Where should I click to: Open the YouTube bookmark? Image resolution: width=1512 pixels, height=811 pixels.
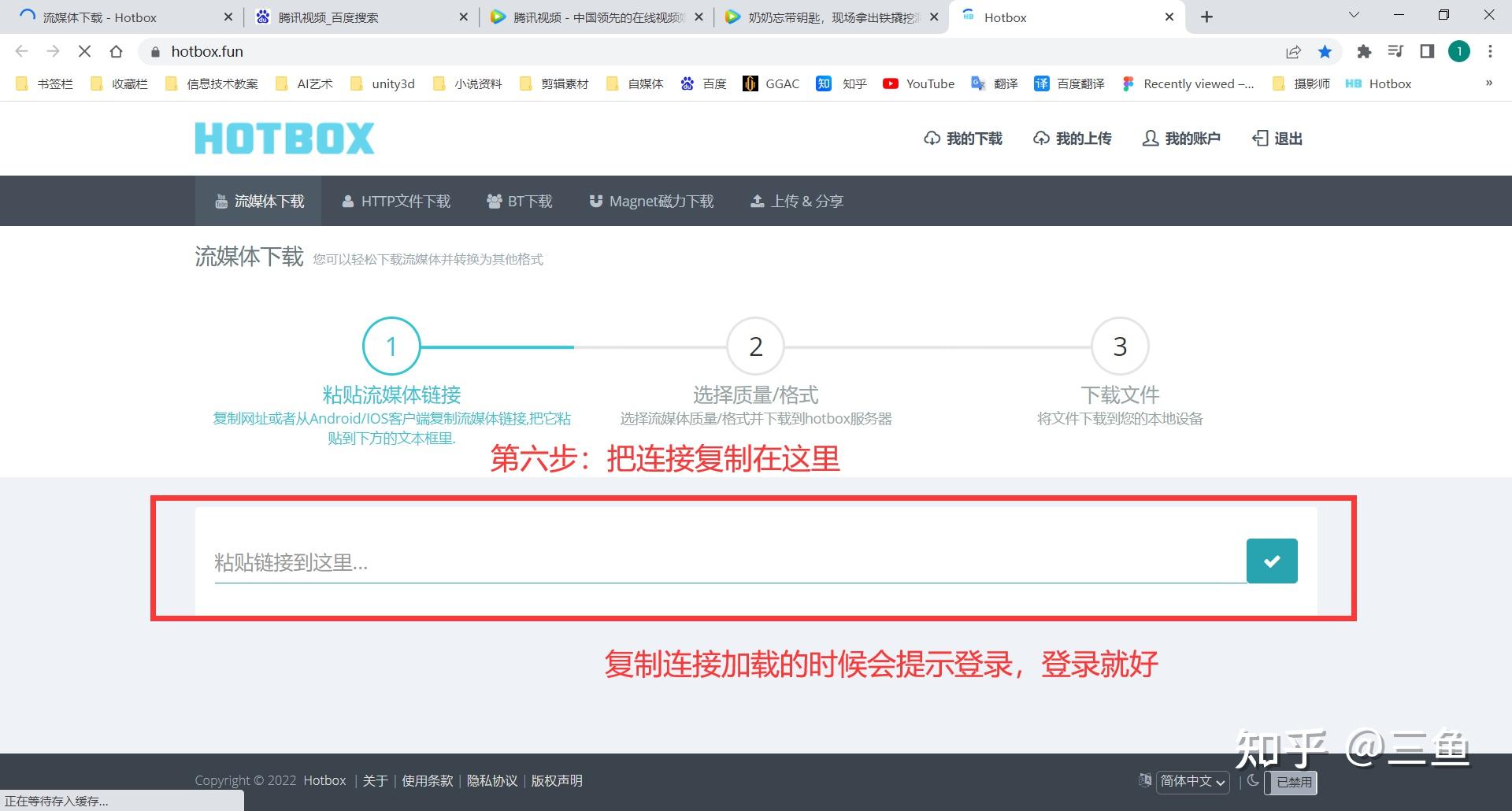click(918, 83)
